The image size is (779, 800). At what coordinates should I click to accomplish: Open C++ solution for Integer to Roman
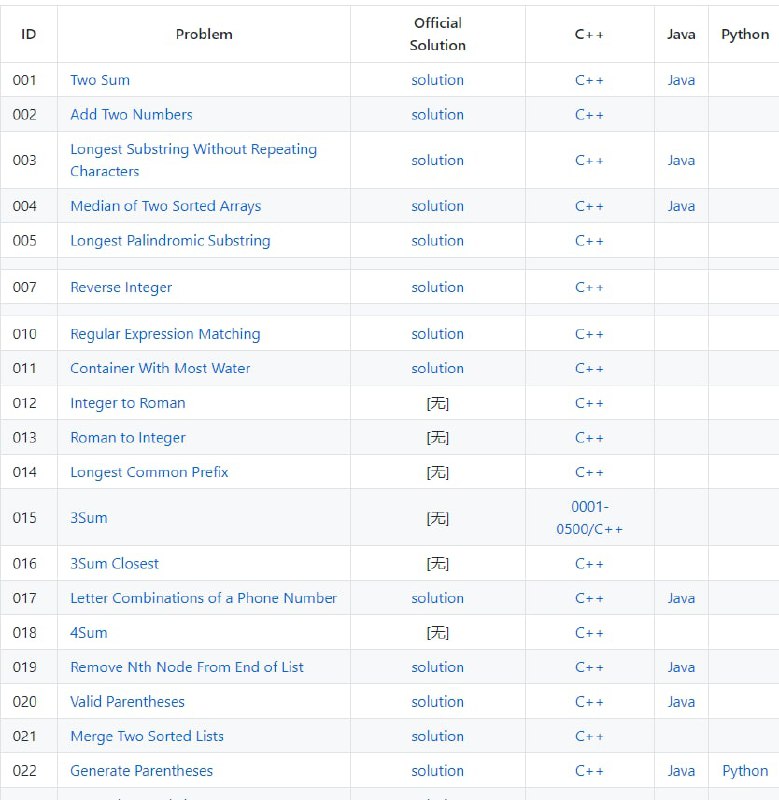[x=589, y=404]
